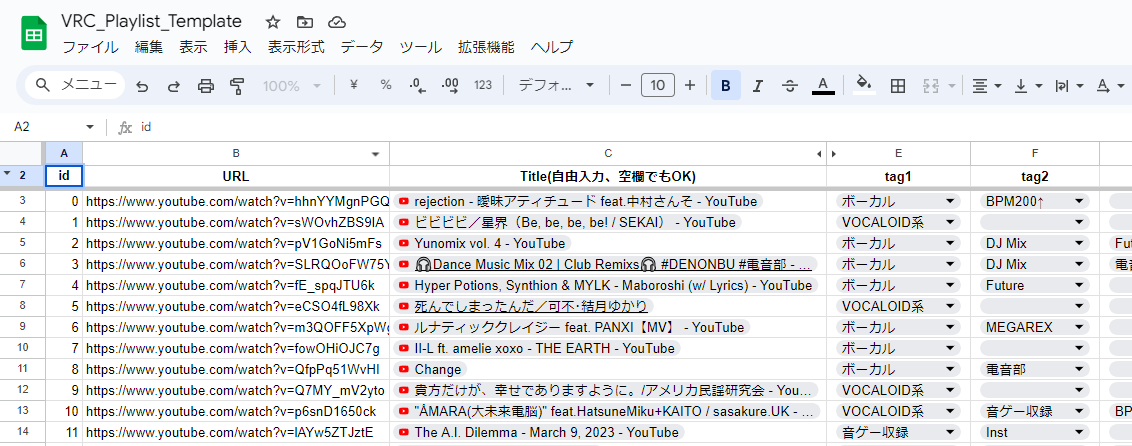This screenshot has height=446, width=1132.
Task: Star this spreadsheet document
Action: coord(273,21)
